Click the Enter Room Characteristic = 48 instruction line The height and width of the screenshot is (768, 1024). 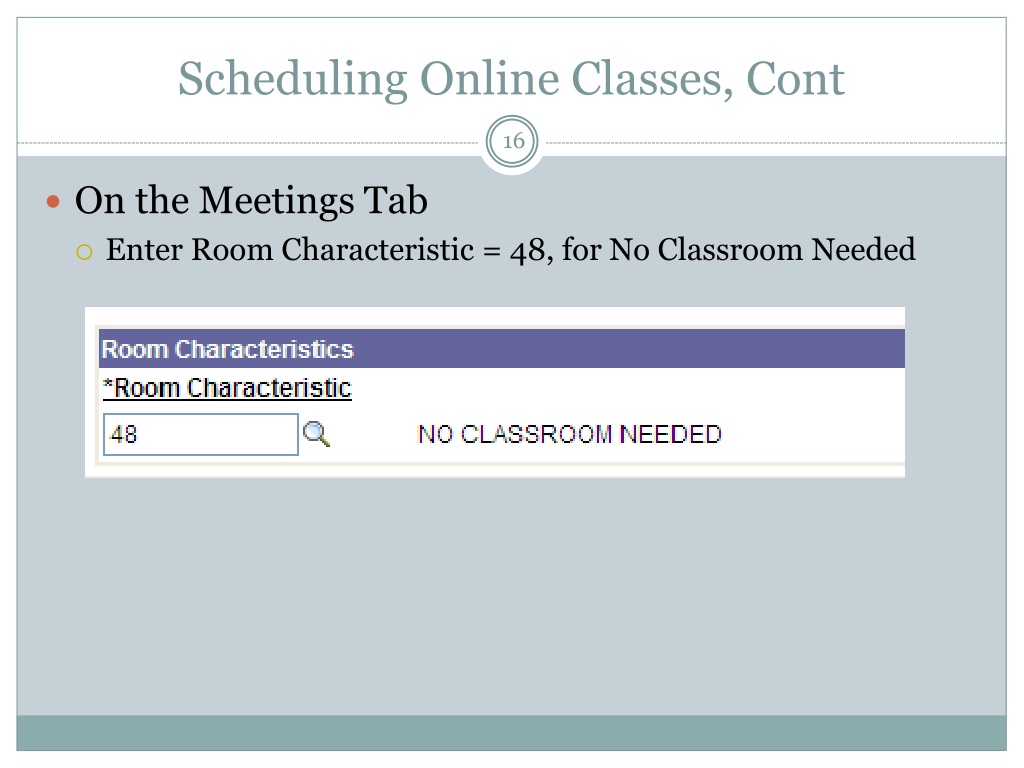click(511, 250)
